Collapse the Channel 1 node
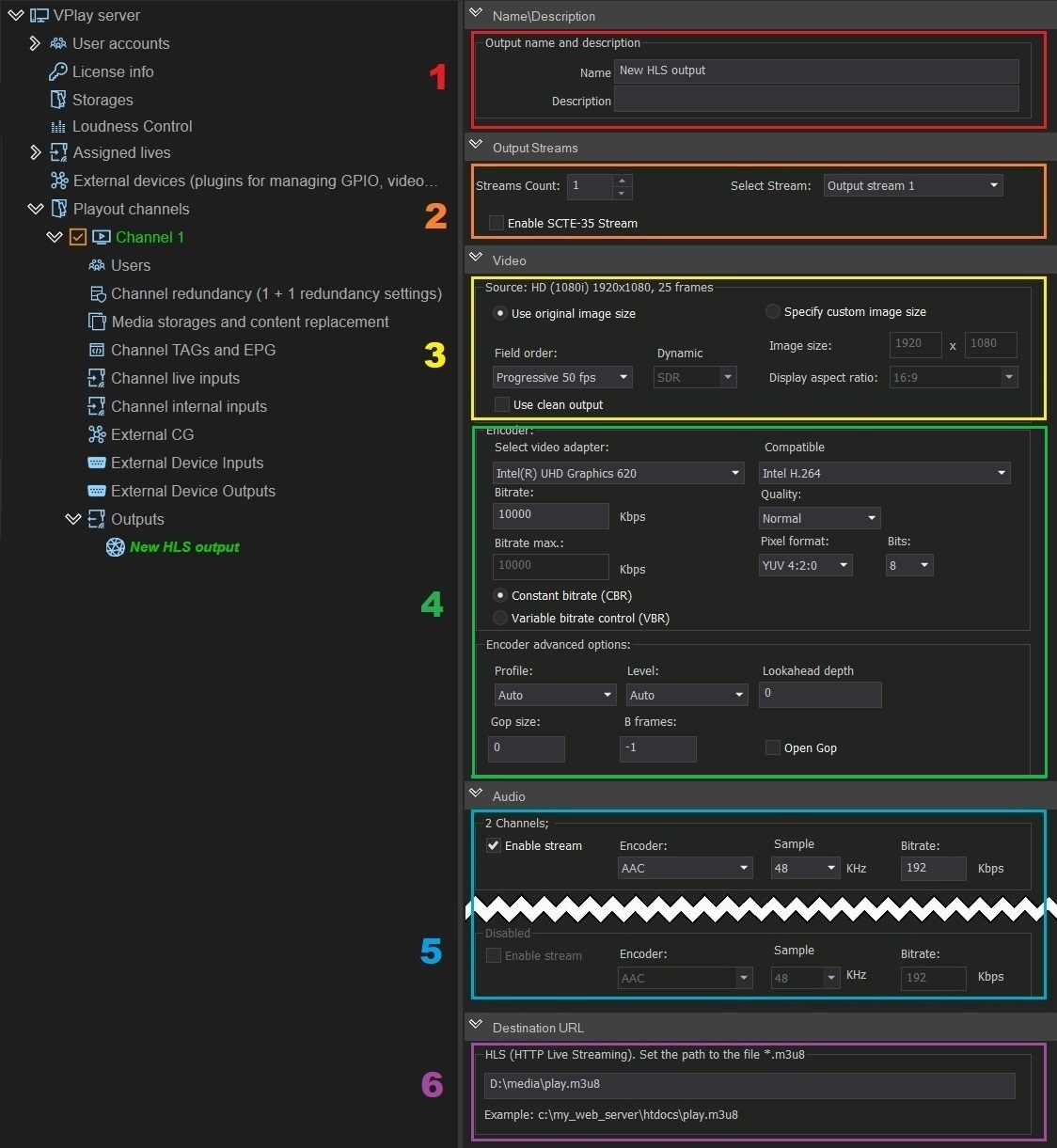Image resolution: width=1057 pixels, height=1148 pixels. pyautogui.click(x=55, y=237)
